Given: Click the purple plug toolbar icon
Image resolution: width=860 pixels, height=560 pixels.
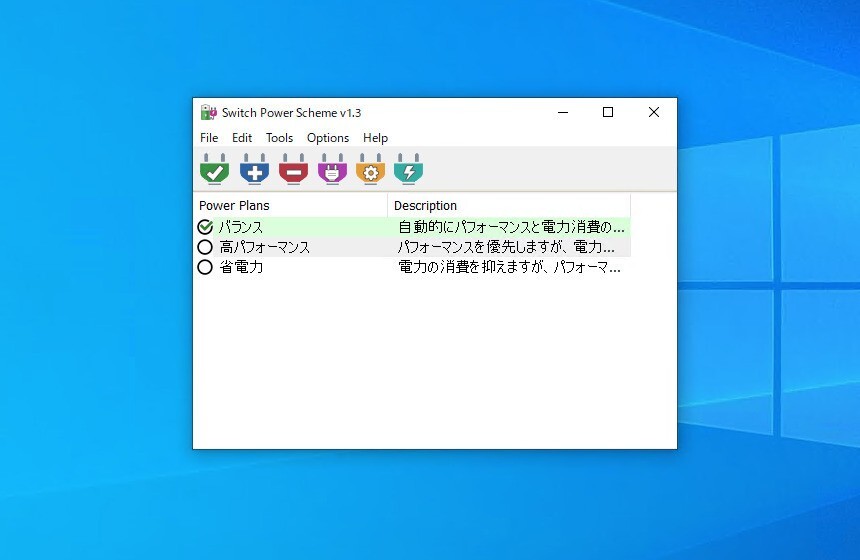Looking at the screenshot, I should click(332, 169).
